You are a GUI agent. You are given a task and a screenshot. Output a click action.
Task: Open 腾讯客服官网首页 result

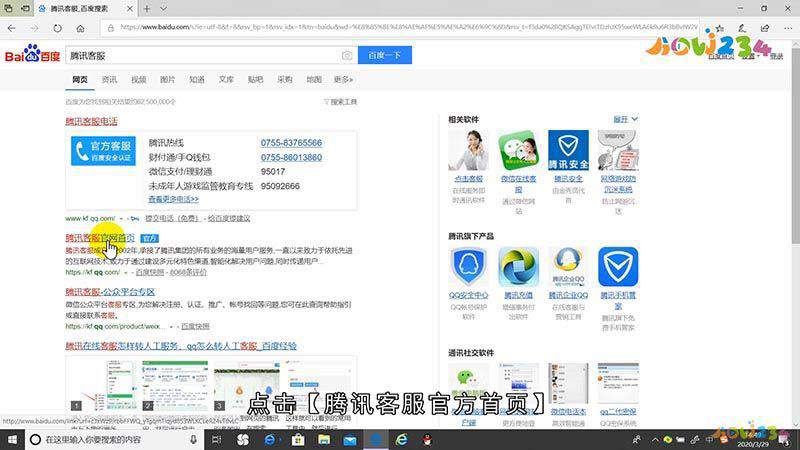click(x=100, y=238)
